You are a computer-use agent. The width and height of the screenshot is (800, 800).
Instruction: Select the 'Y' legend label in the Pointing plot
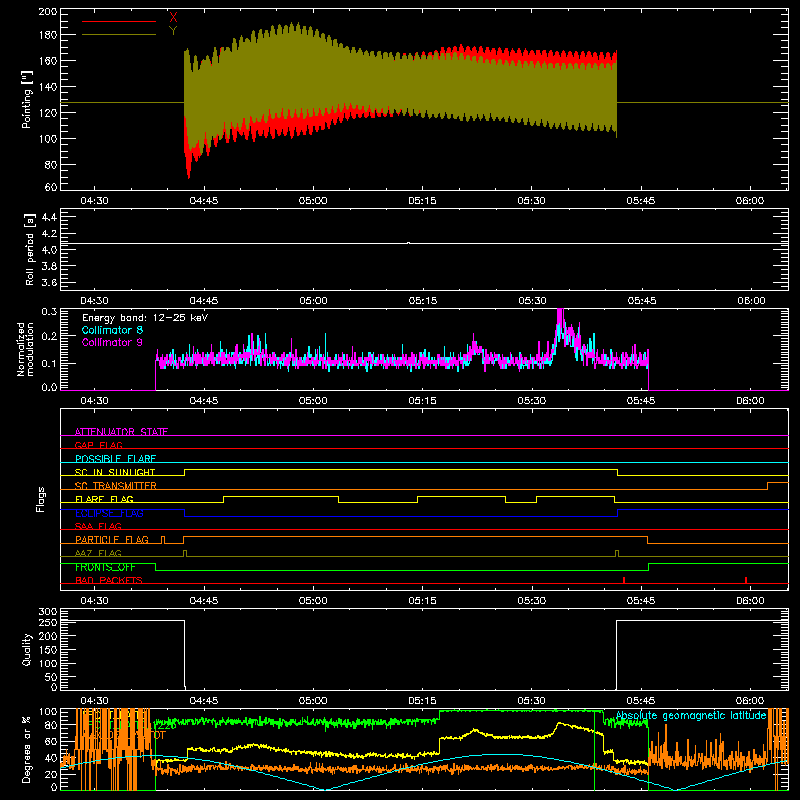pos(173,31)
